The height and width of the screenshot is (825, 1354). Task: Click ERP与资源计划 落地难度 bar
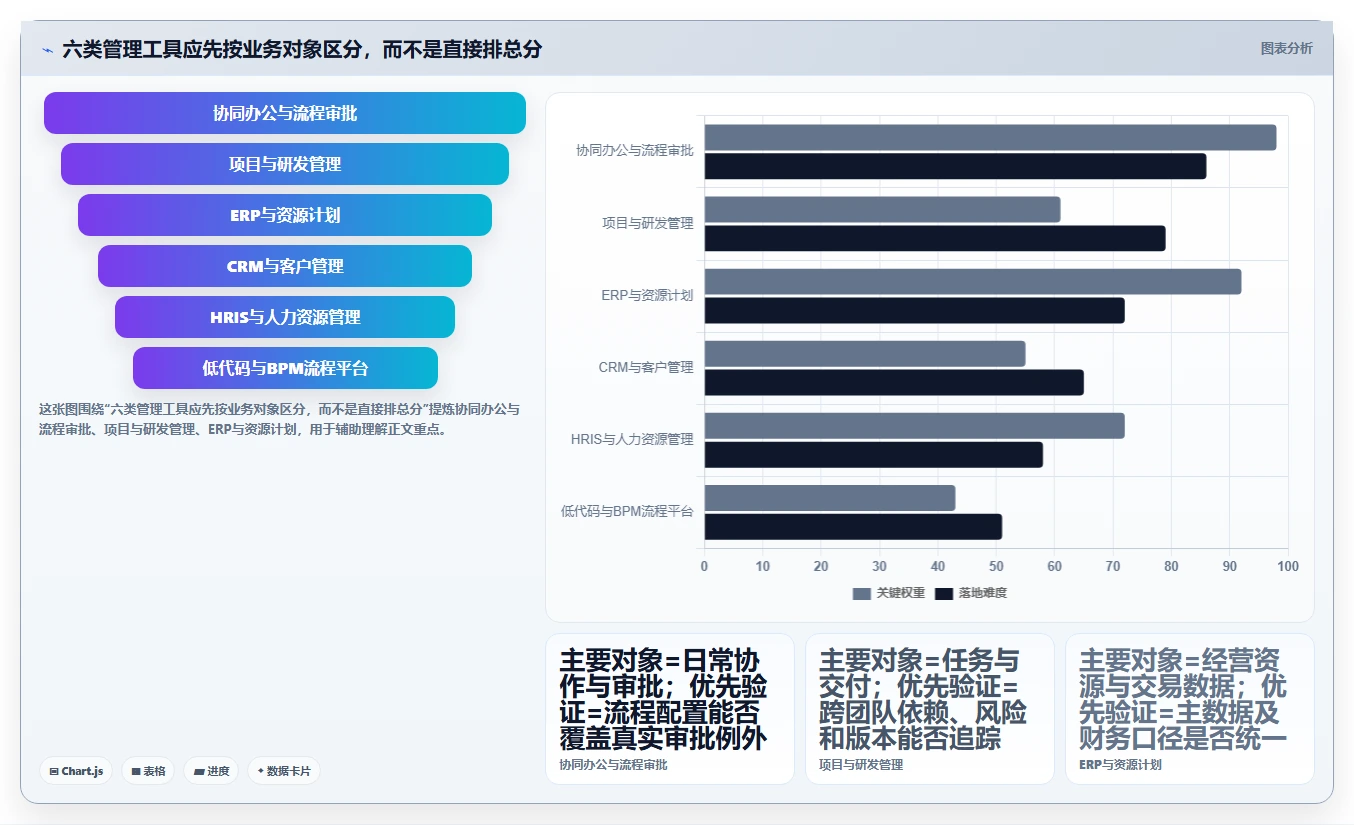coord(915,310)
